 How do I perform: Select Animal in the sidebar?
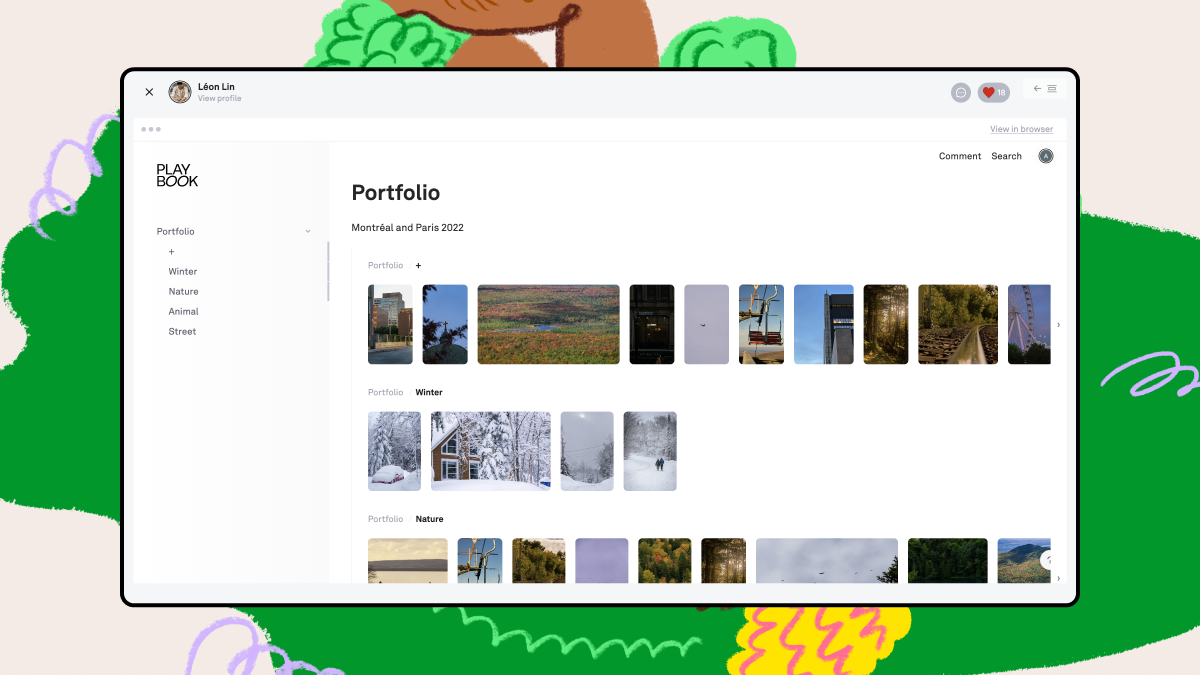pyautogui.click(x=184, y=312)
